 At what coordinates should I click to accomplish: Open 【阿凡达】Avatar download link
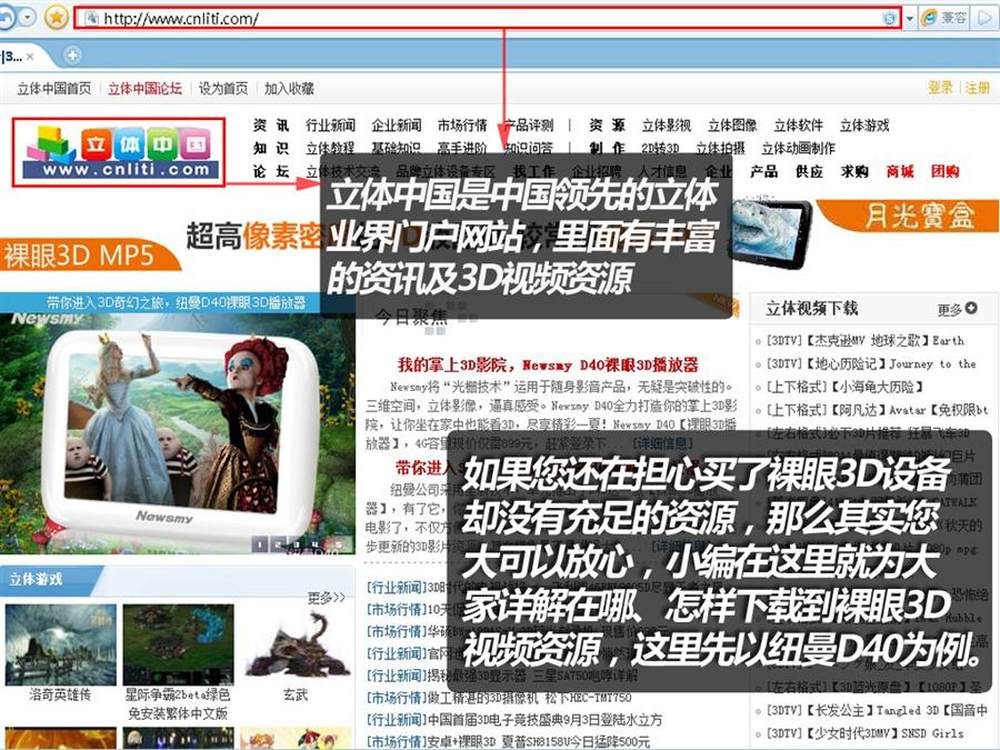[x=877, y=409]
